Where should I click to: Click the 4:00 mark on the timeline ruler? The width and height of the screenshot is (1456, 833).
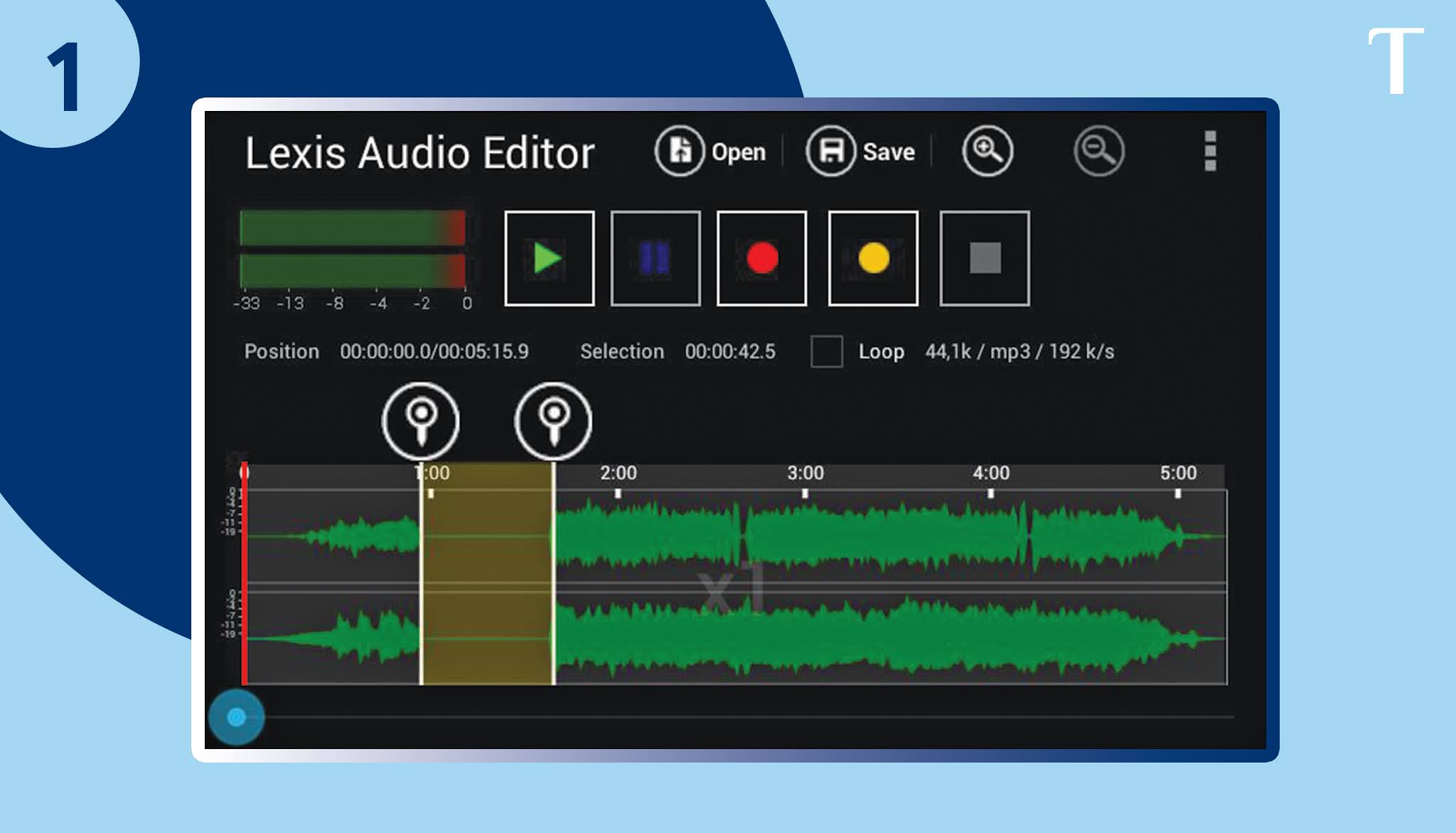991,473
